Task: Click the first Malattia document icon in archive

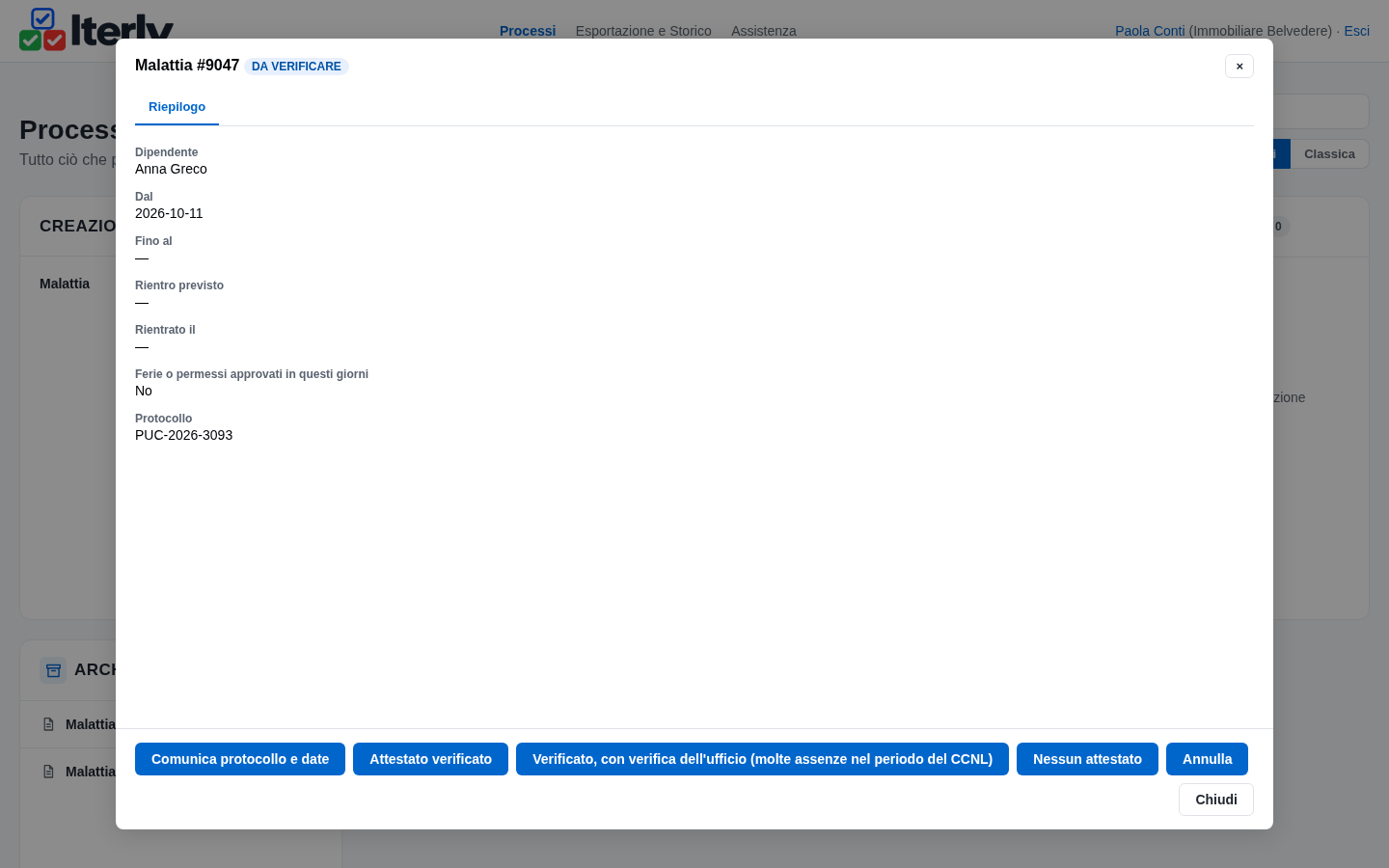Action: [x=49, y=724]
